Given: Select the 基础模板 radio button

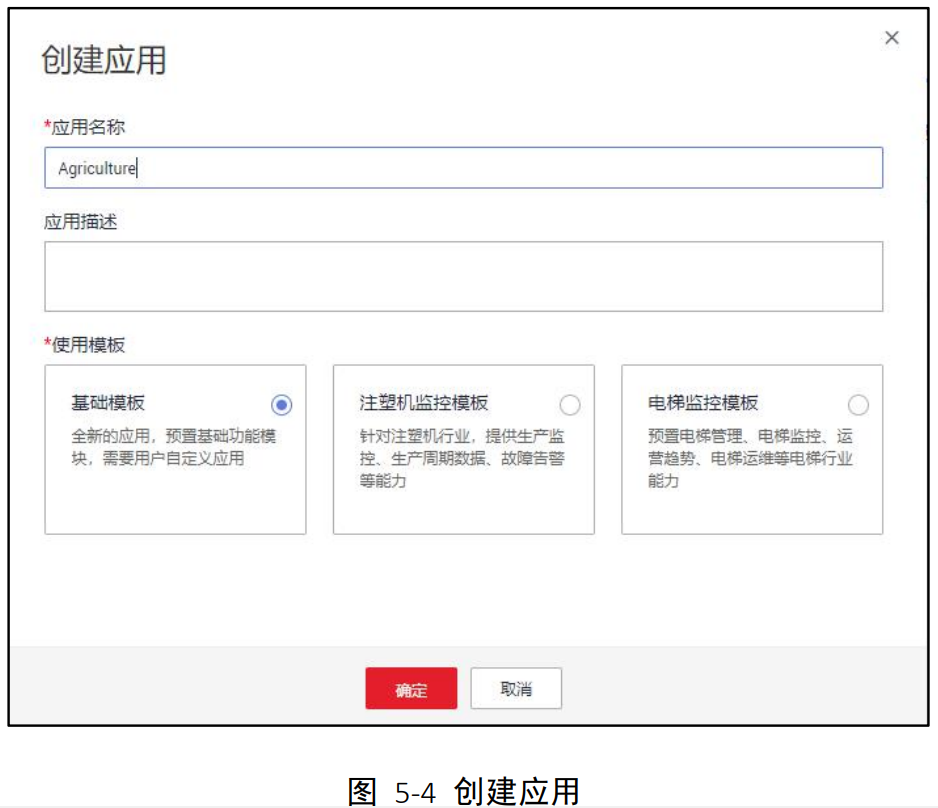Looking at the screenshot, I should 281,405.
